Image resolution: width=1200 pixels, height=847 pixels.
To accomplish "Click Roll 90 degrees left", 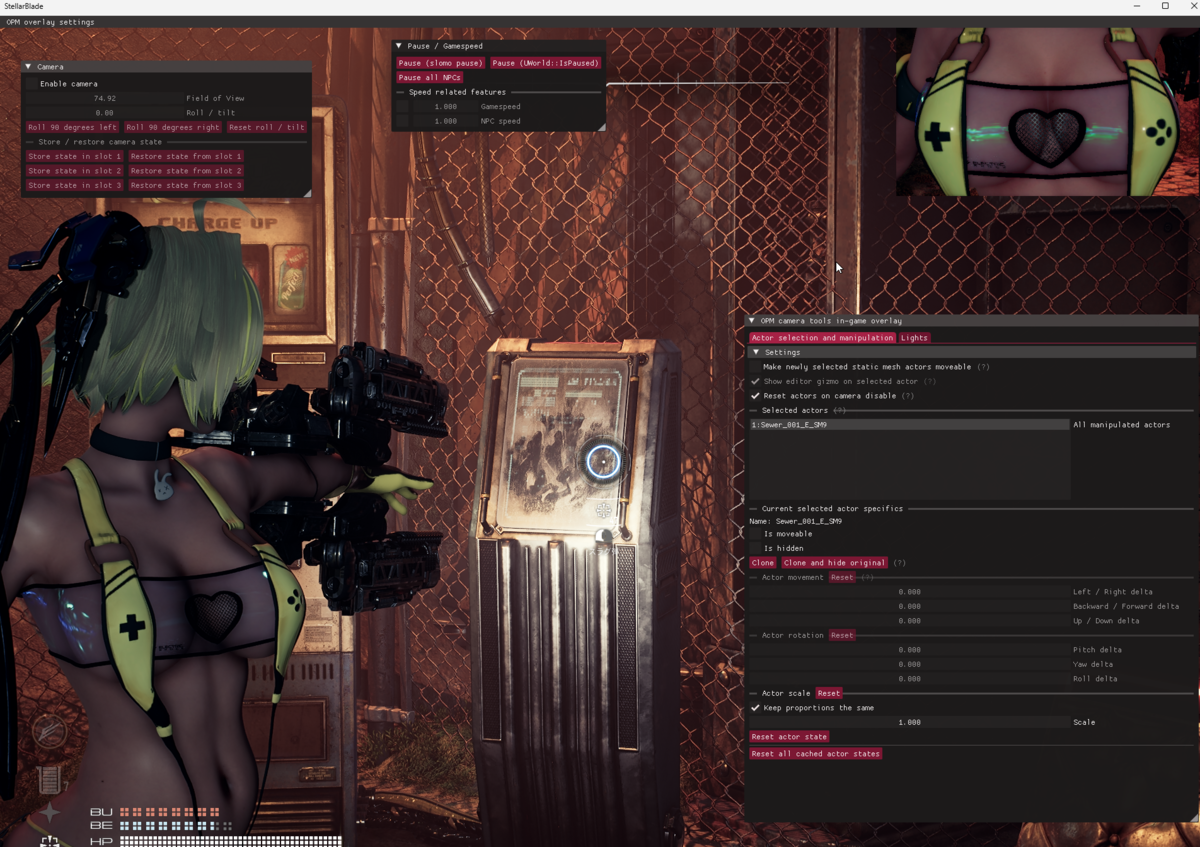I will coord(72,128).
